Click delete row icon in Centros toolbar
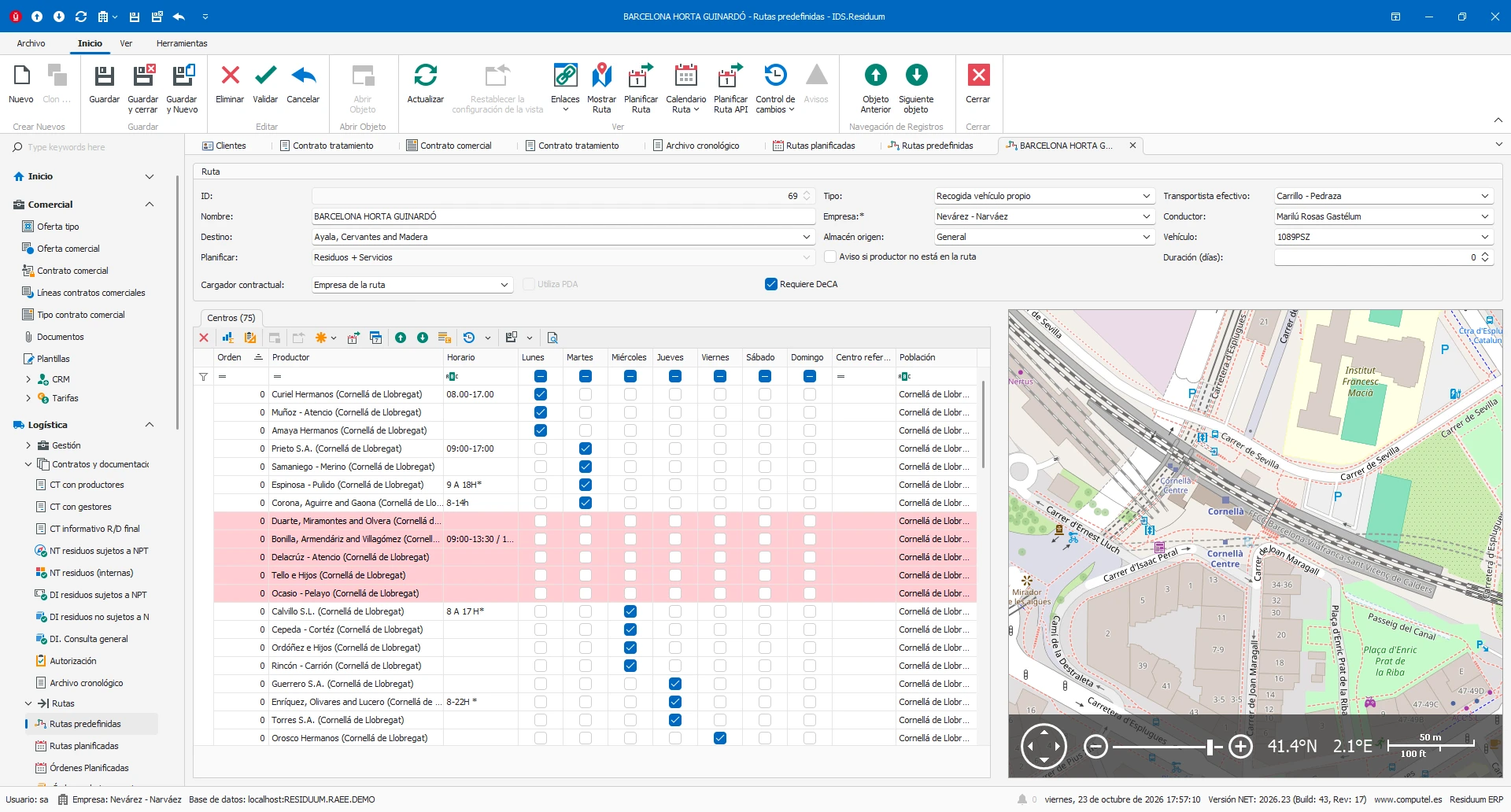1511x812 pixels. point(204,338)
